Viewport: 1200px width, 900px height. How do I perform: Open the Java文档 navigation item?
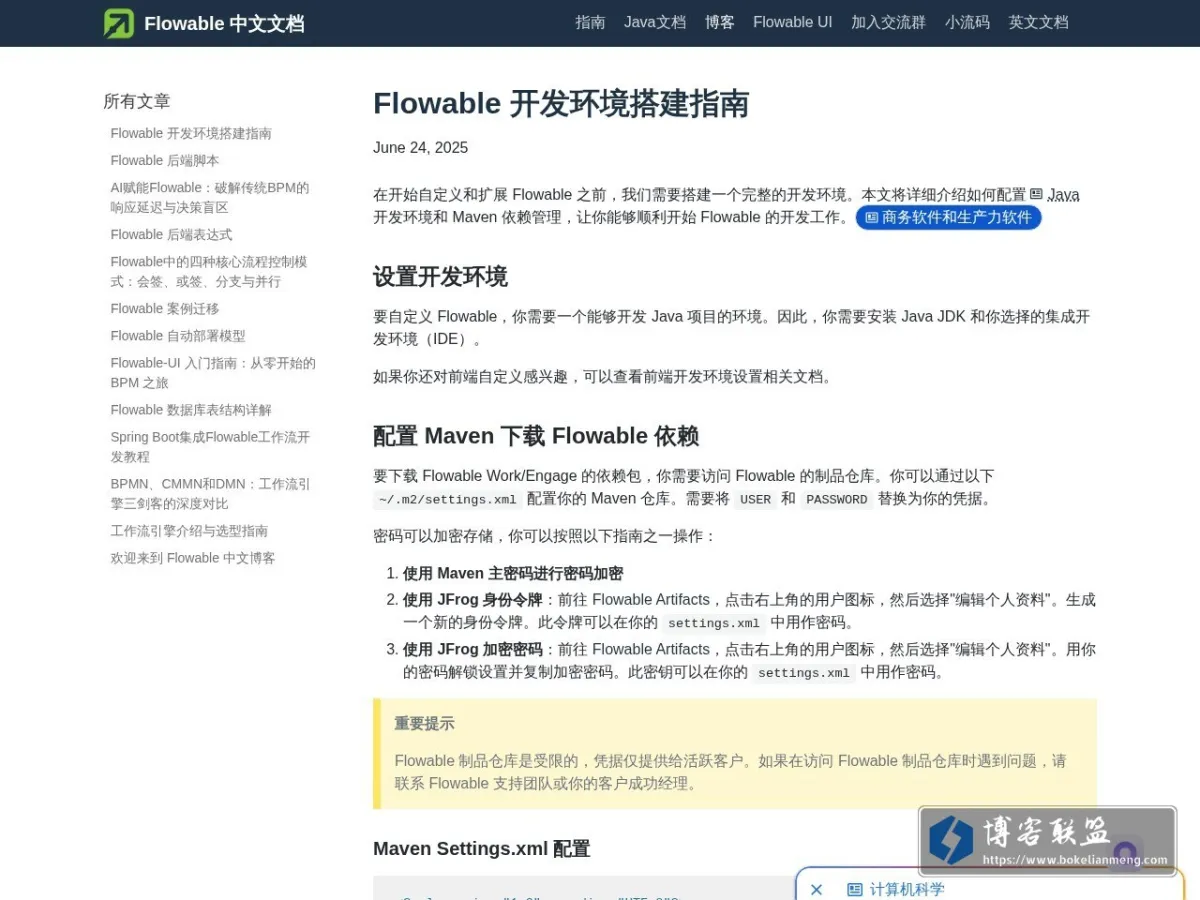tap(655, 22)
